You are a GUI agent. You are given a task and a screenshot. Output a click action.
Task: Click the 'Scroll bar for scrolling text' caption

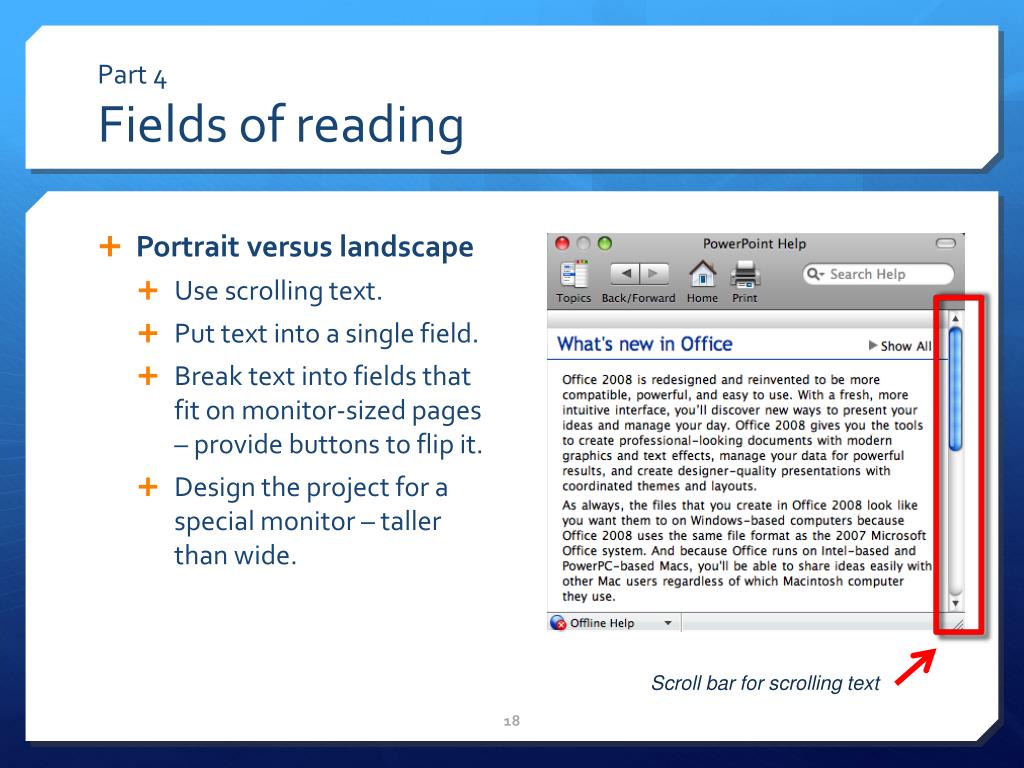[765, 683]
